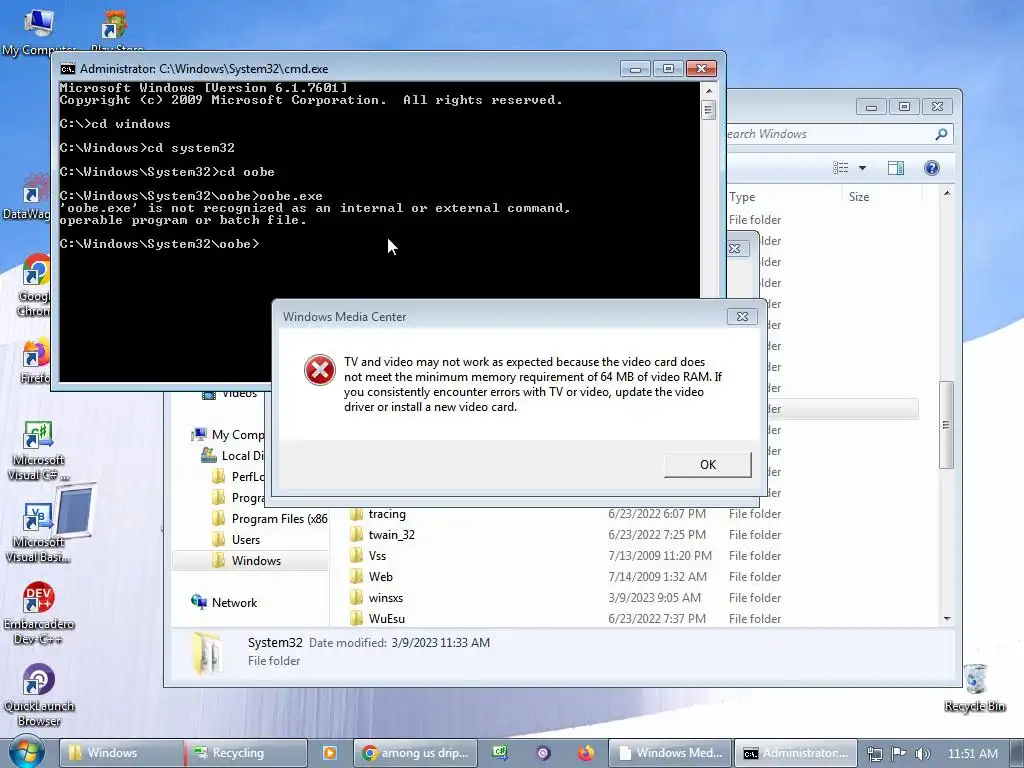Click the media player icon in the taskbar

330,753
